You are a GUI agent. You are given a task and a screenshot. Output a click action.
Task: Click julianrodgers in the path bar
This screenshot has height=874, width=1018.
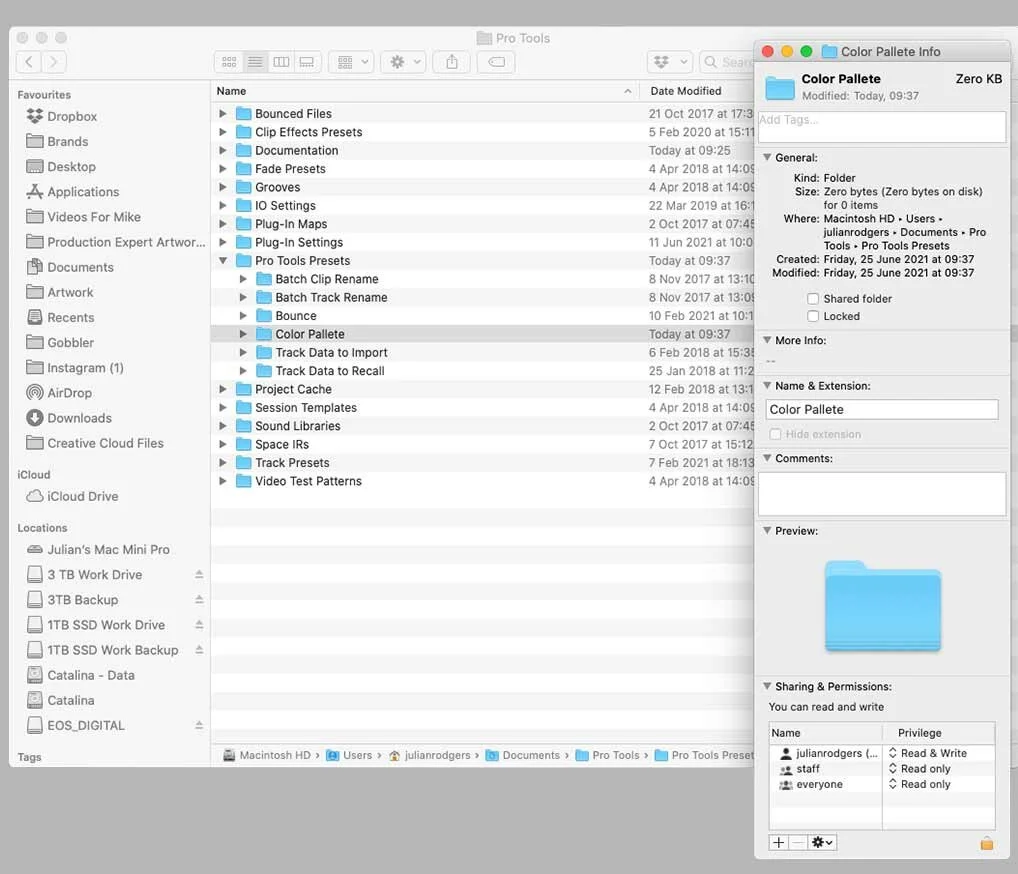[x=430, y=755]
